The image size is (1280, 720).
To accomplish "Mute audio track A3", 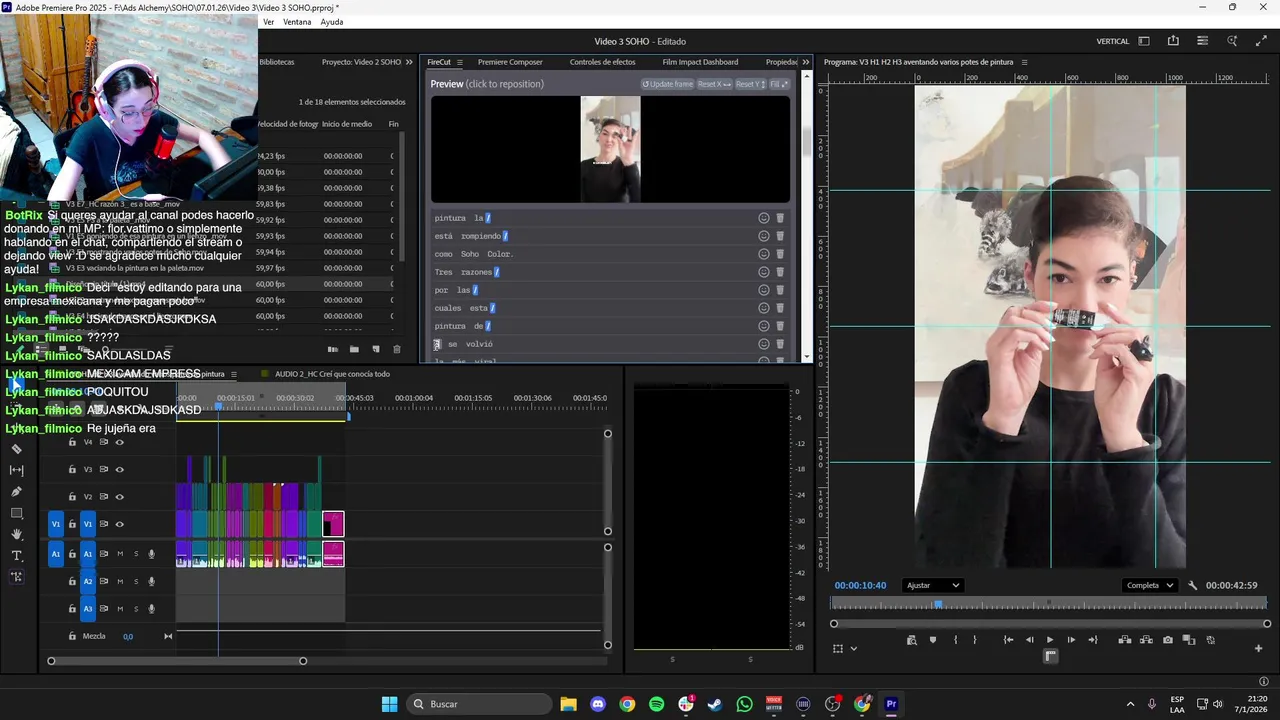I will 120,608.
